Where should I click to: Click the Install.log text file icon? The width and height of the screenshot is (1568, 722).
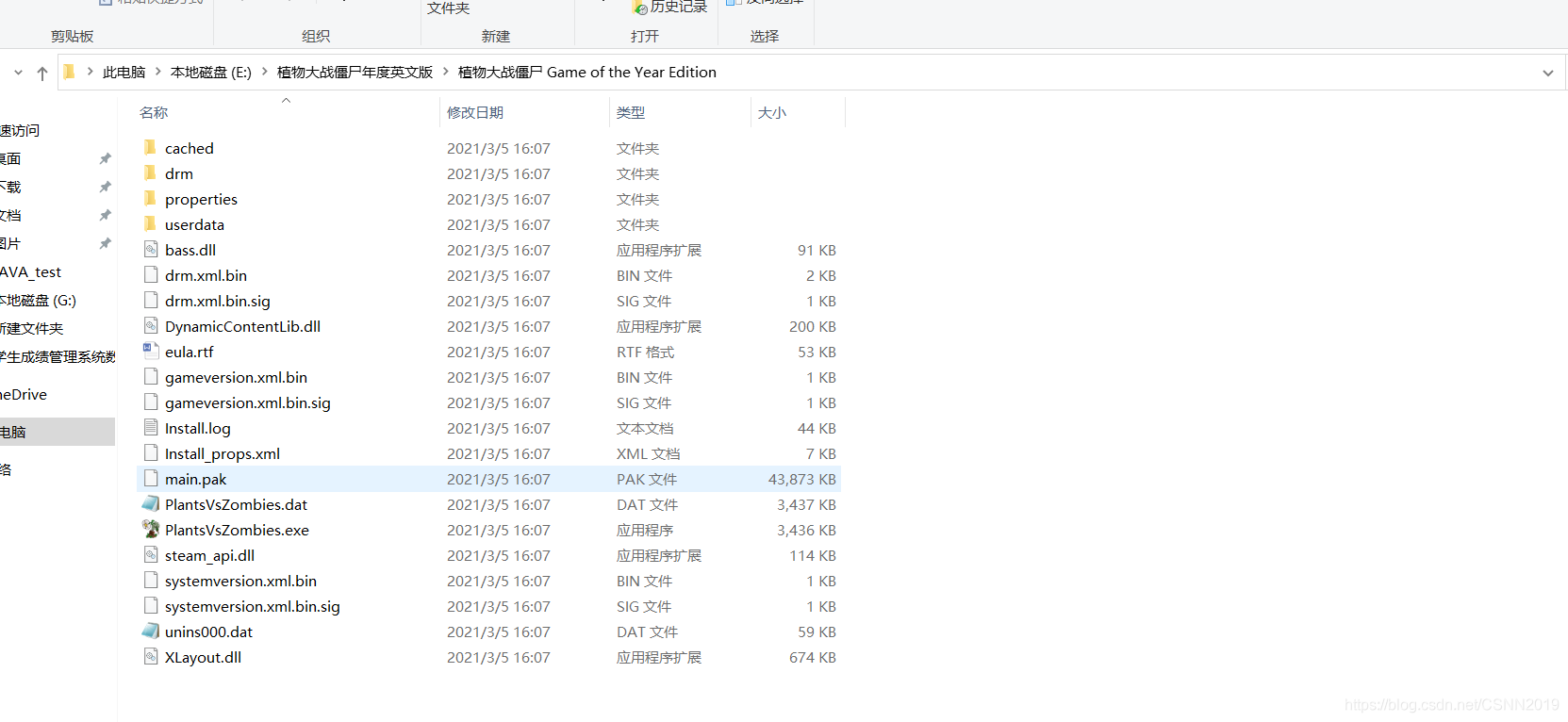tap(151, 427)
